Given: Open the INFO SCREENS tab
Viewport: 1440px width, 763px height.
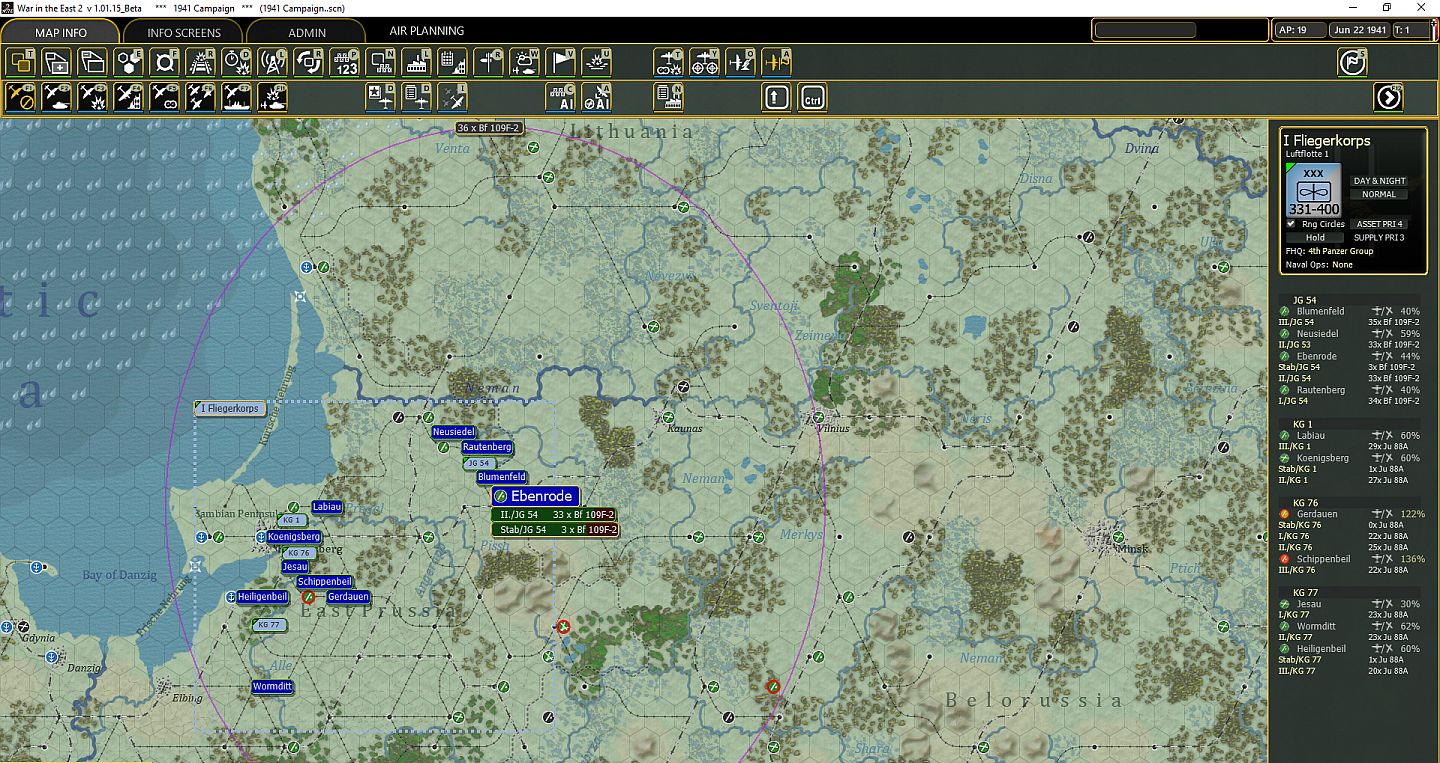Looking at the screenshot, I should 184,32.
